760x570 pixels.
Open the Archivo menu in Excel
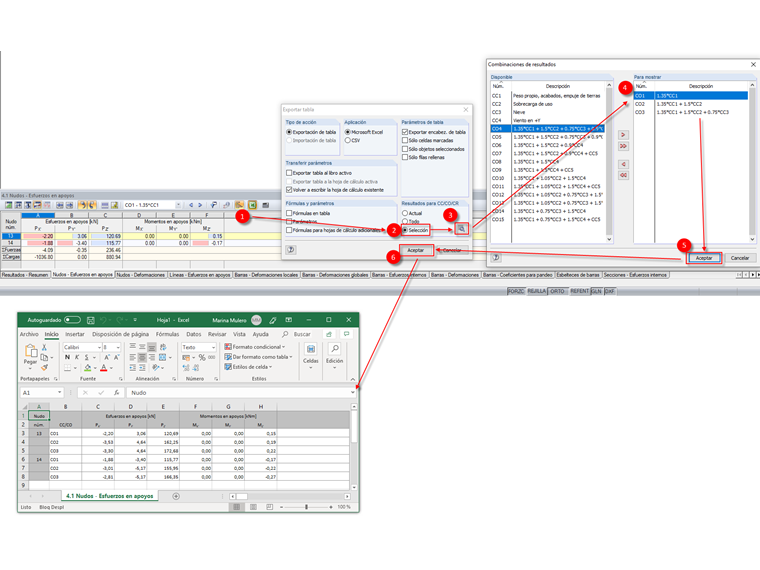tap(29, 334)
